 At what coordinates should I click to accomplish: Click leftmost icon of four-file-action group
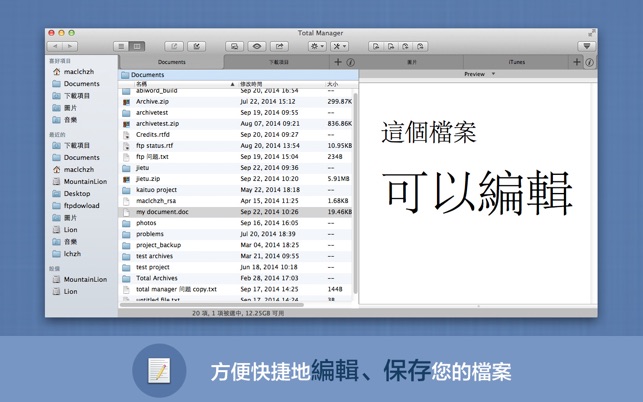[376, 46]
